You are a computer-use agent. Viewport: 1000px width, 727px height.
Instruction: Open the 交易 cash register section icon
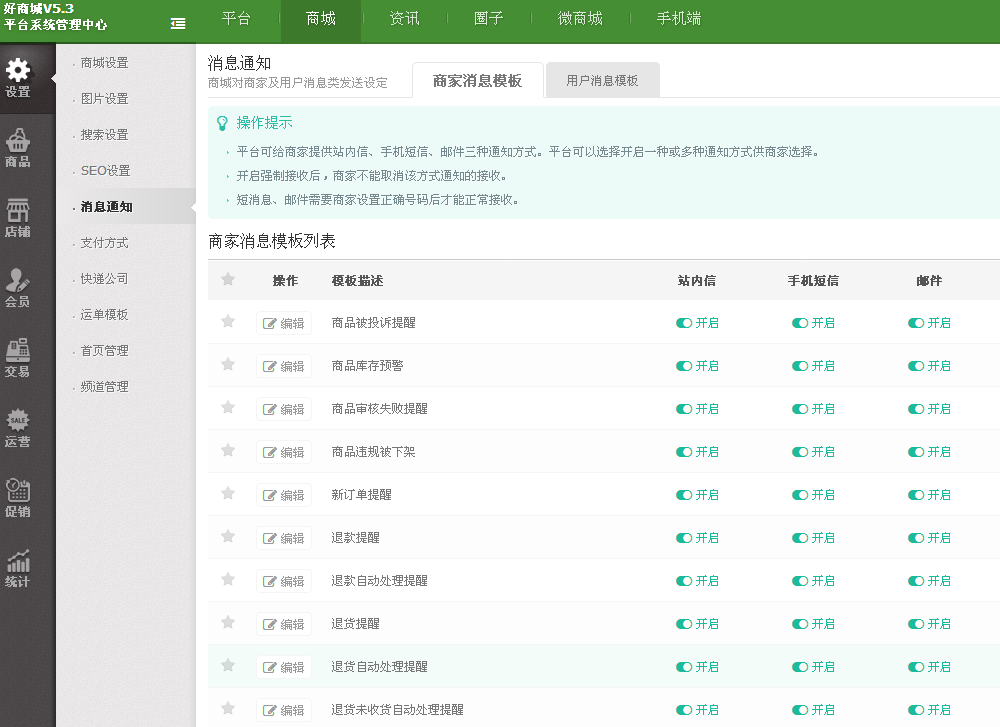pyautogui.click(x=18, y=358)
